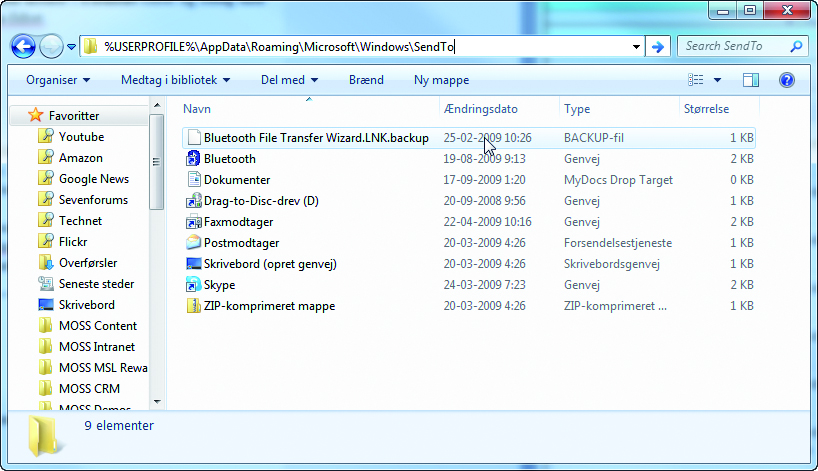Screen dimensions: 818x471
Task: Toggle the preview pane icon
Action: point(751,80)
